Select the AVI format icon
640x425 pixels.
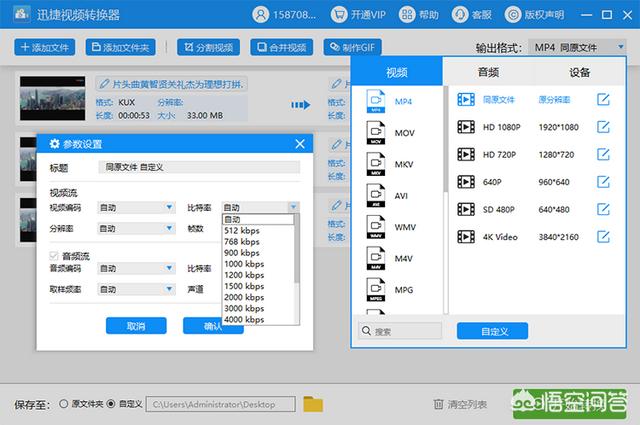(375, 195)
